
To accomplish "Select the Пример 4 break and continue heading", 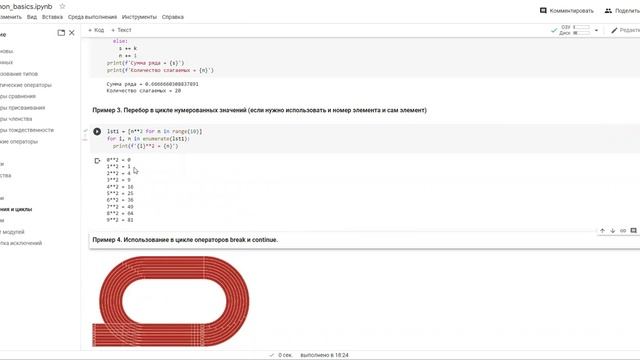I will (185, 240).
